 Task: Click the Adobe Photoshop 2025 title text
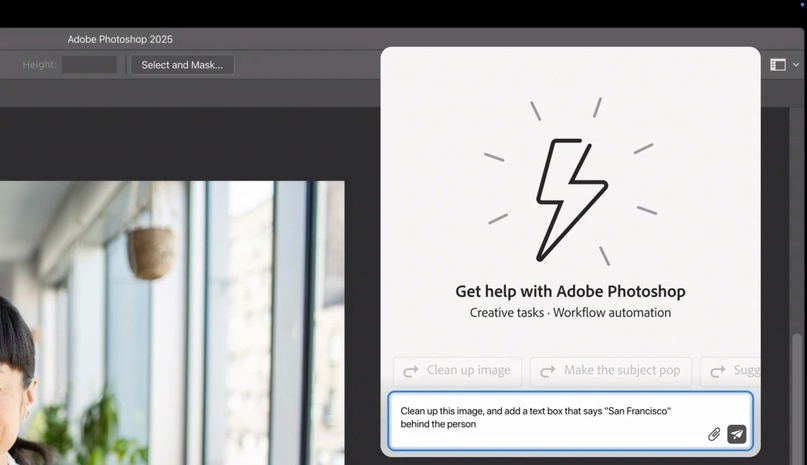(120, 39)
